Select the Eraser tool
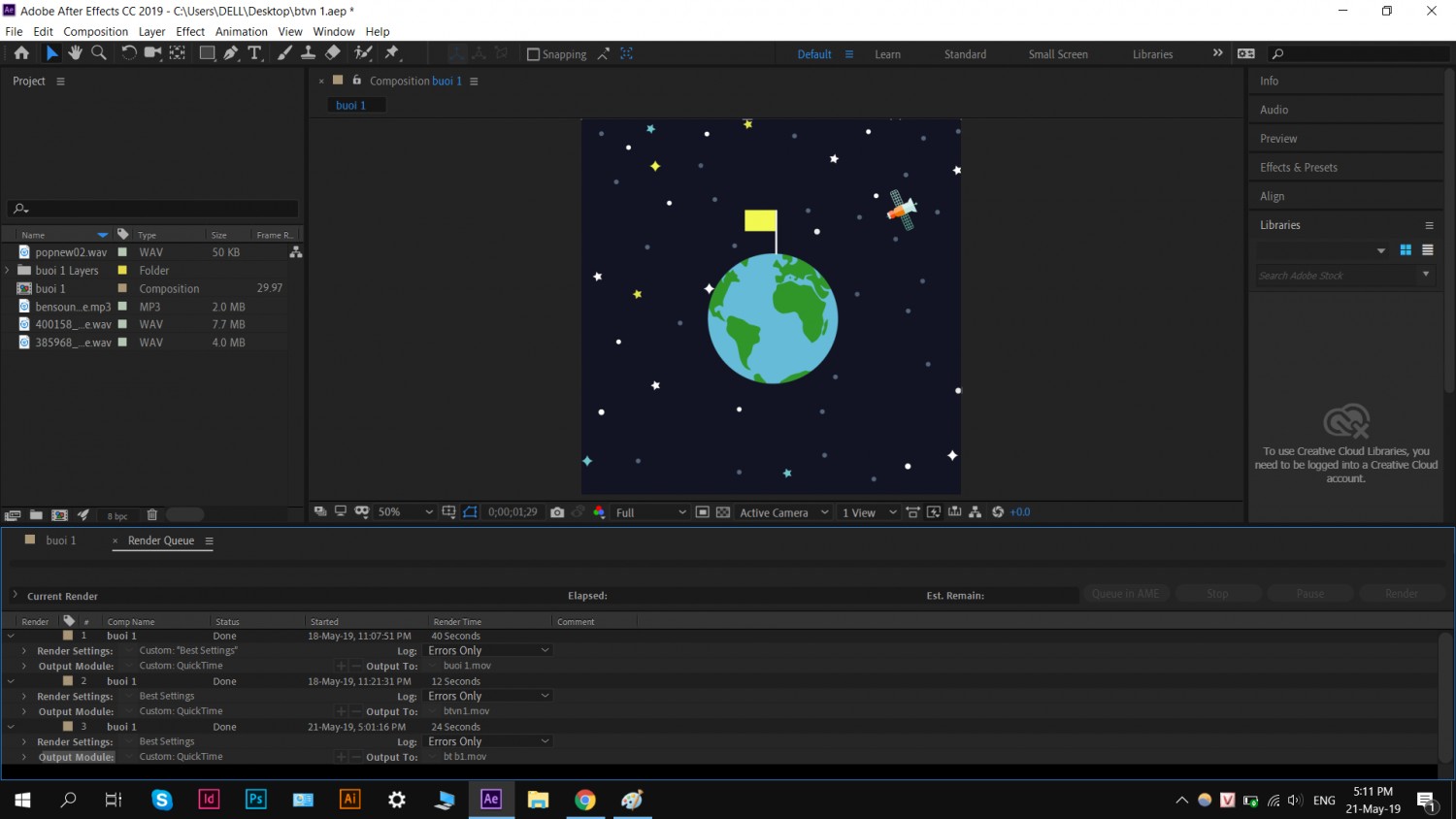The height and width of the screenshot is (819, 1456). point(333,53)
